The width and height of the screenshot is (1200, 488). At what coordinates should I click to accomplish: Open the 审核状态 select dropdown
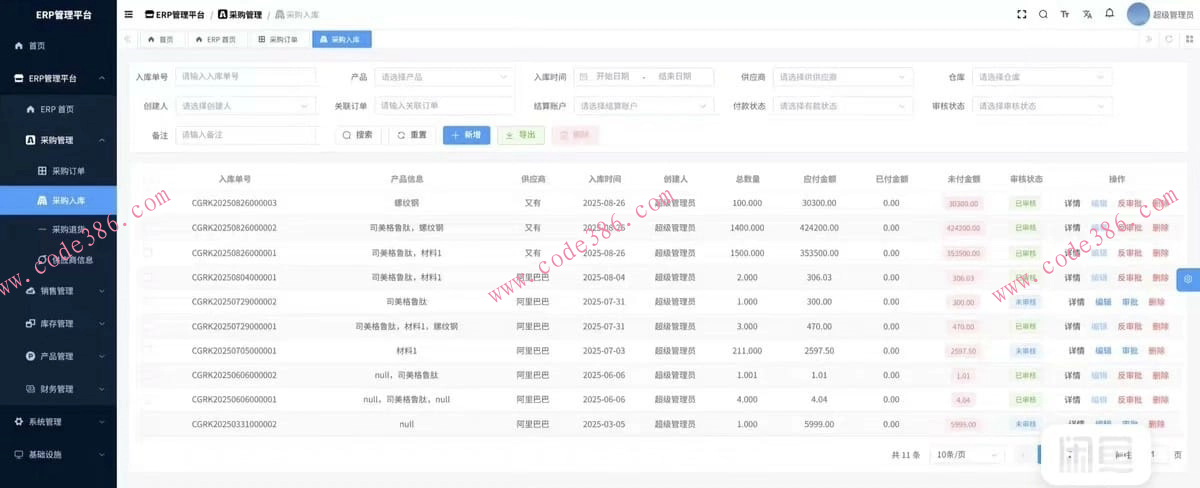coord(1041,105)
